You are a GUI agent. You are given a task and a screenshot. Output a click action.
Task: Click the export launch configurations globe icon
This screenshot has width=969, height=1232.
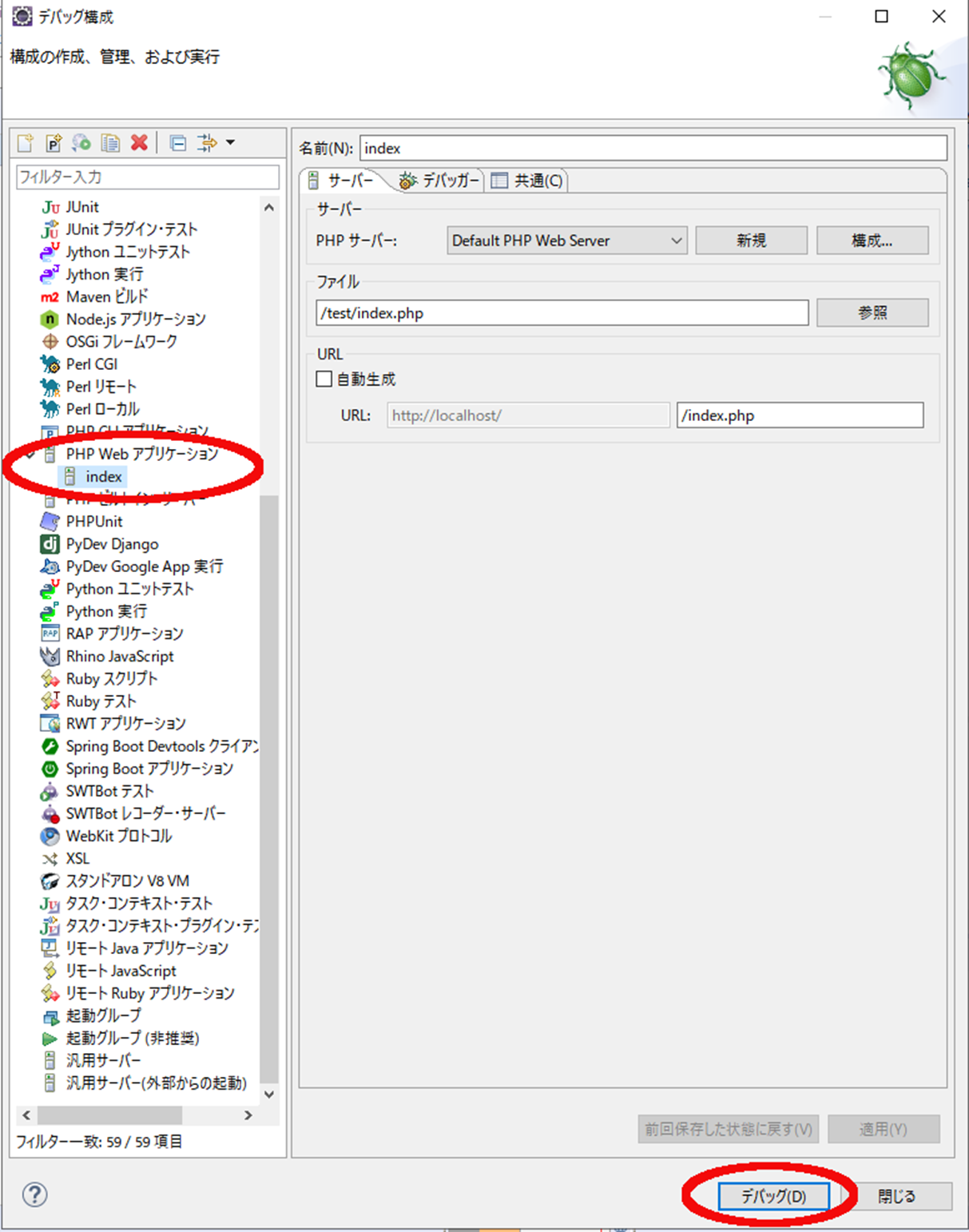pyautogui.click(x=80, y=143)
